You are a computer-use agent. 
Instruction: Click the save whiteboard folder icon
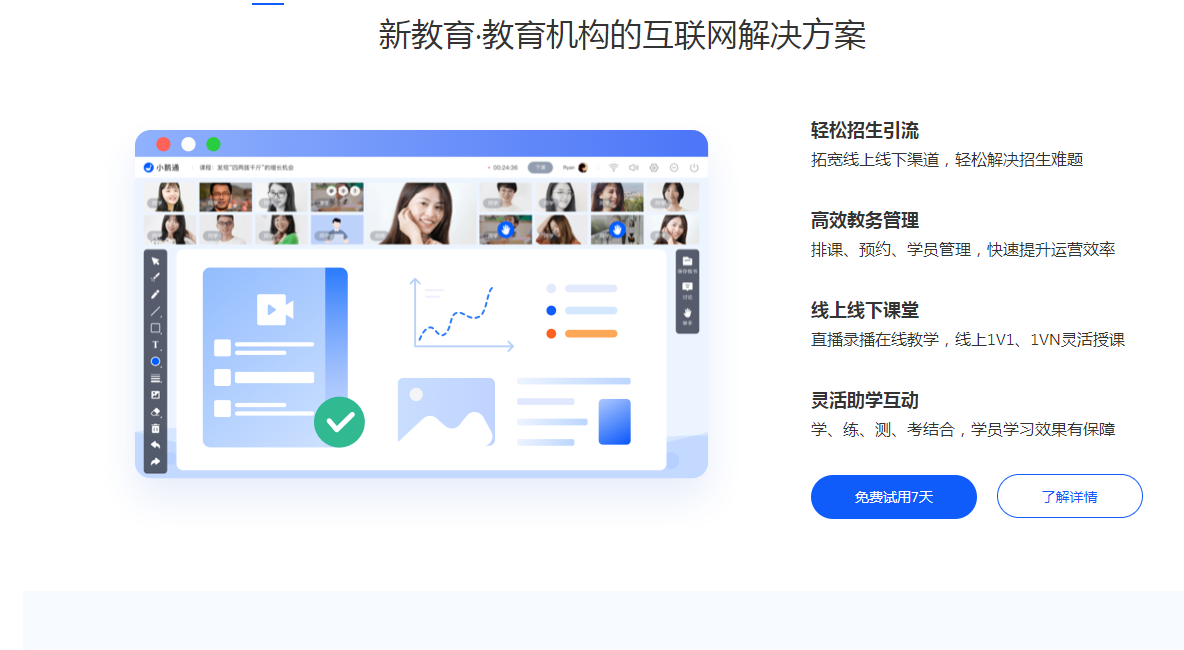pyautogui.click(x=687, y=263)
